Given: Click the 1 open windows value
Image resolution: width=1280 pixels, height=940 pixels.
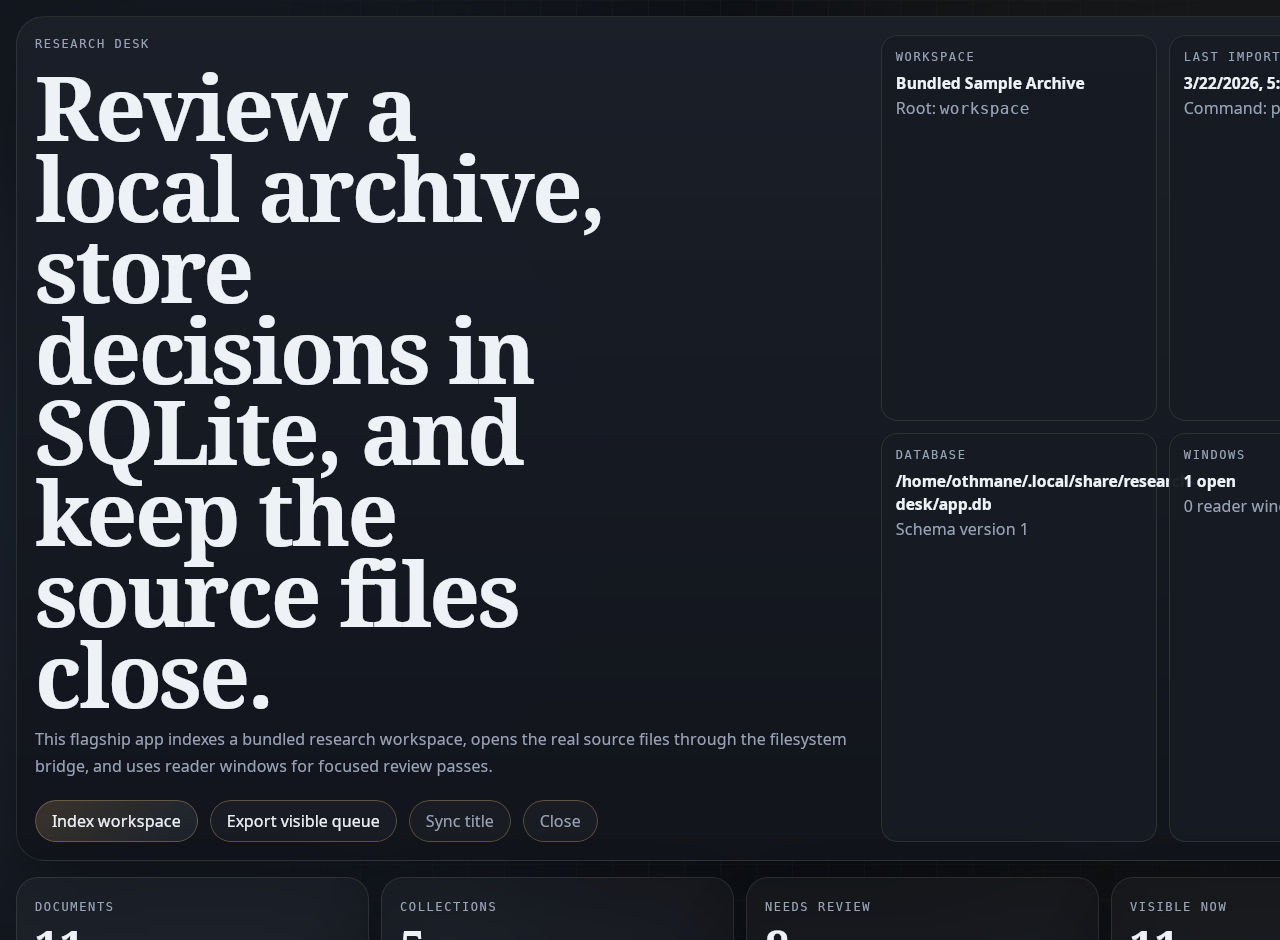Looking at the screenshot, I should [1210, 481].
